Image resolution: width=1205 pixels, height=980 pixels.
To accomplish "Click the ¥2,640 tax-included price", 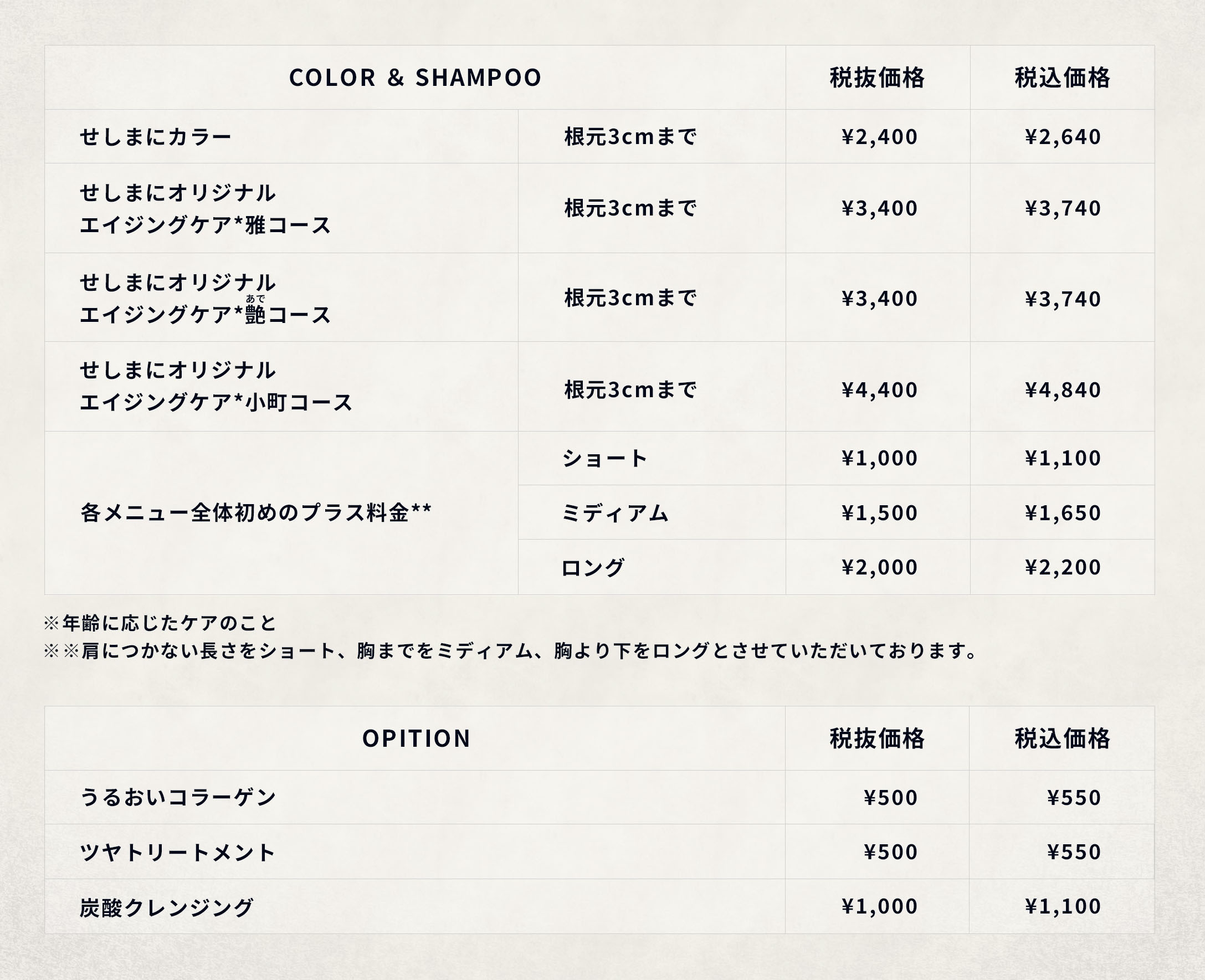I will [1063, 137].
